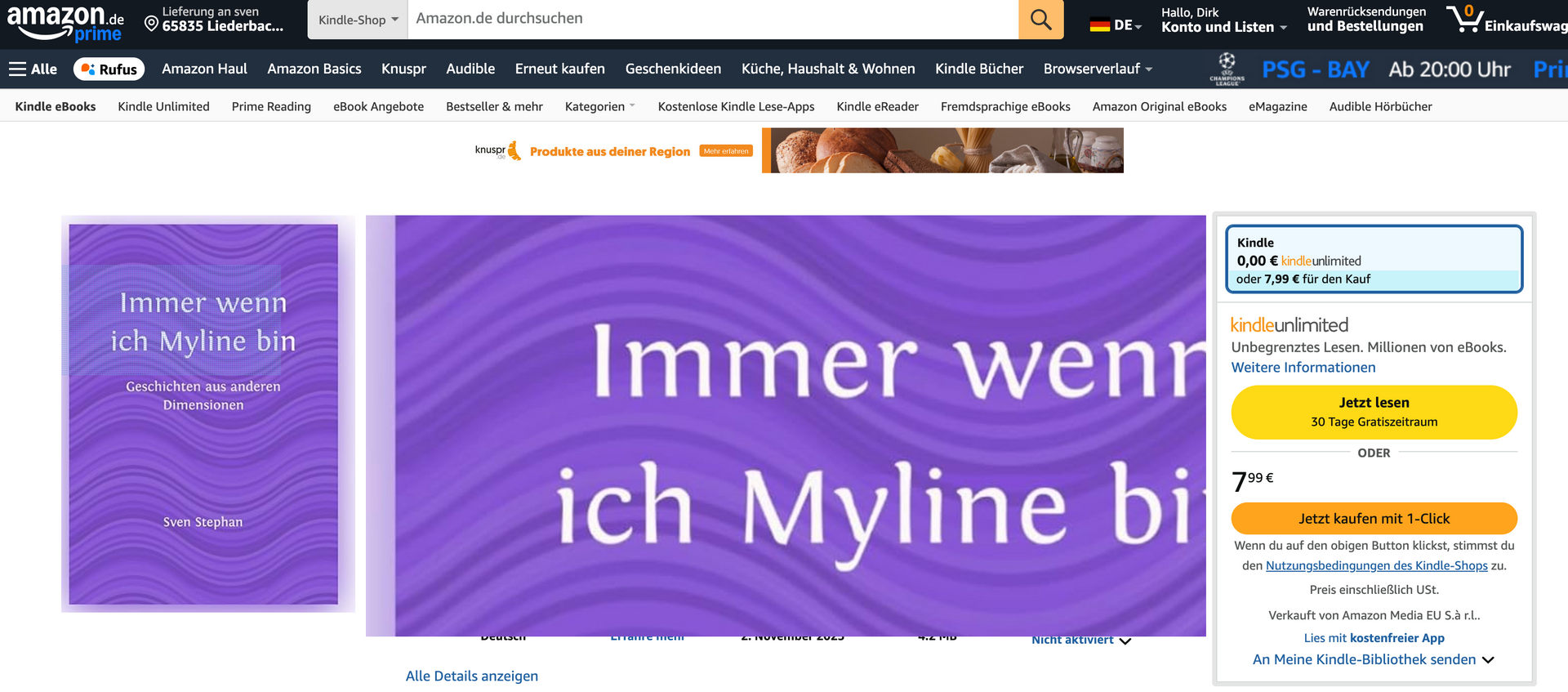This screenshot has height=692, width=1568.
Task: Open Audible Hörbücher tab
Action: click(x=1380, y=106)
